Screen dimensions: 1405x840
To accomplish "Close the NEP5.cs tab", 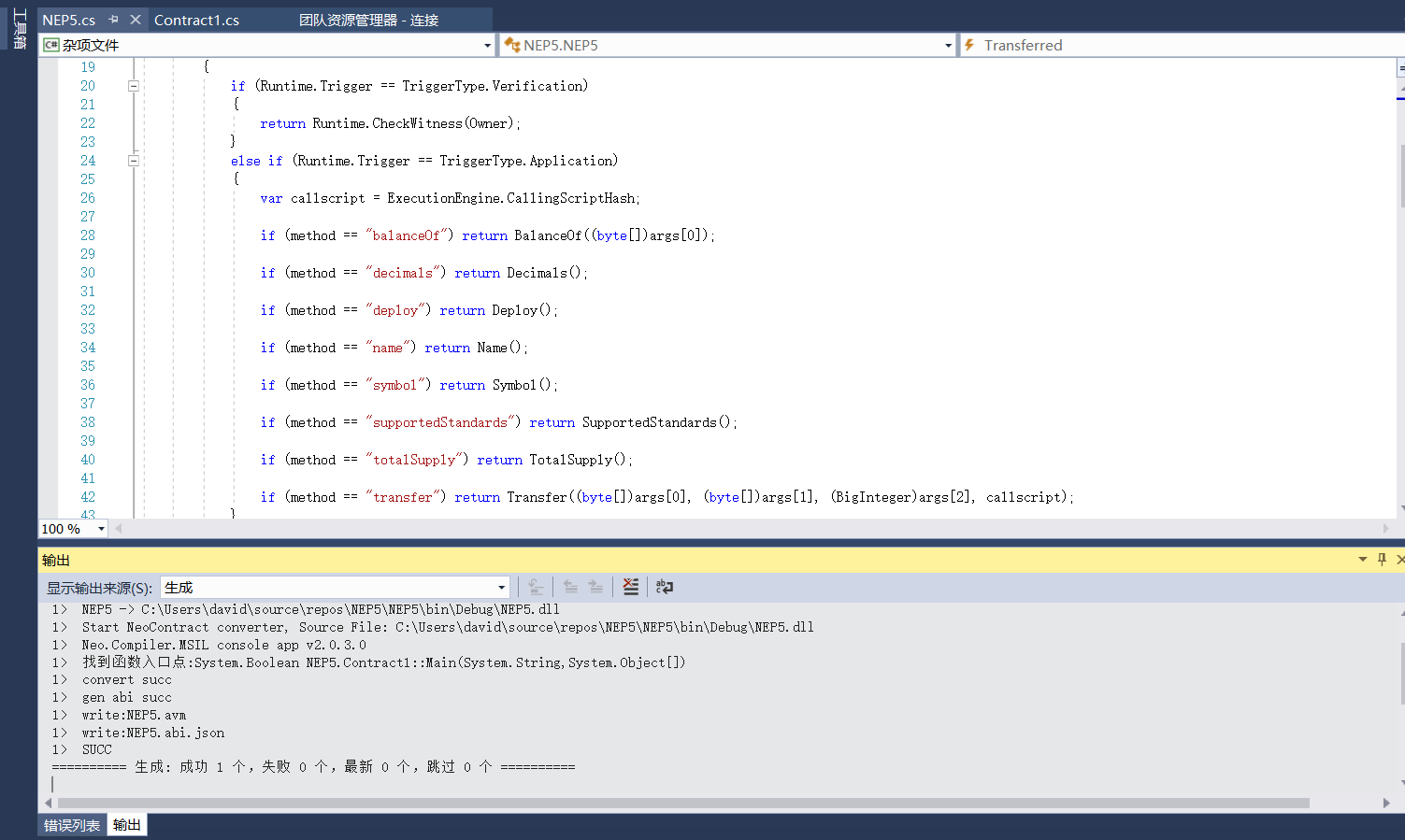I will pyautogui.click(x=136, y=20).
